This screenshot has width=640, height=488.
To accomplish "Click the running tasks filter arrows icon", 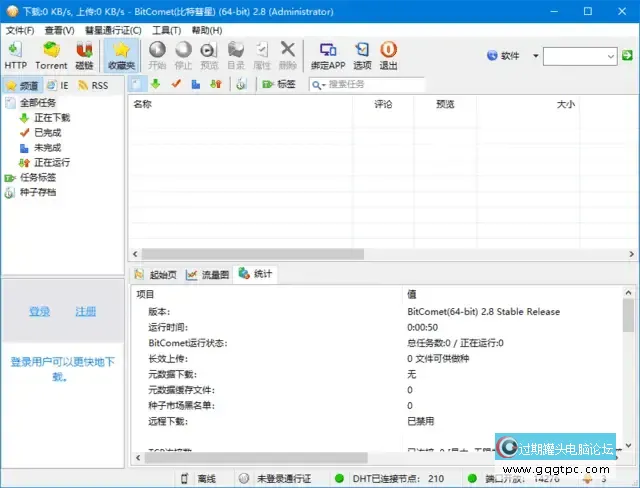I will (x=216, y=84).
